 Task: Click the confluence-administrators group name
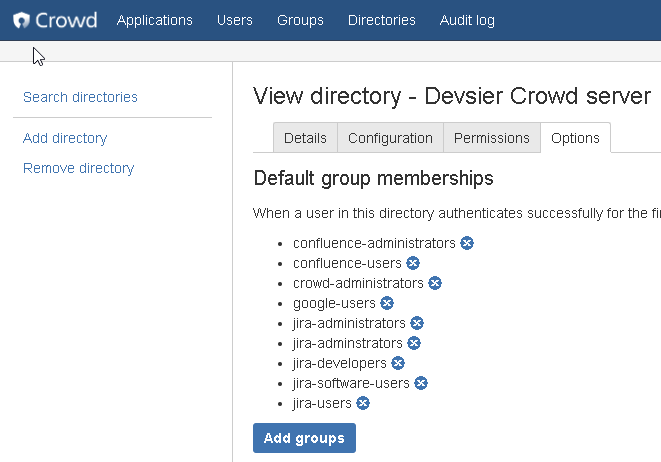coord(374,243)
